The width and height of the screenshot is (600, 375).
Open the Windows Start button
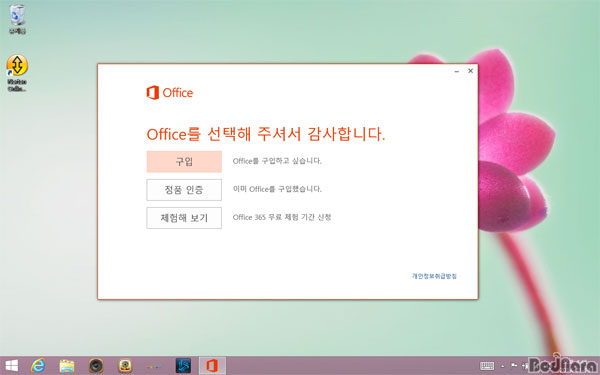pyautogui.click(x=11, y=366)
